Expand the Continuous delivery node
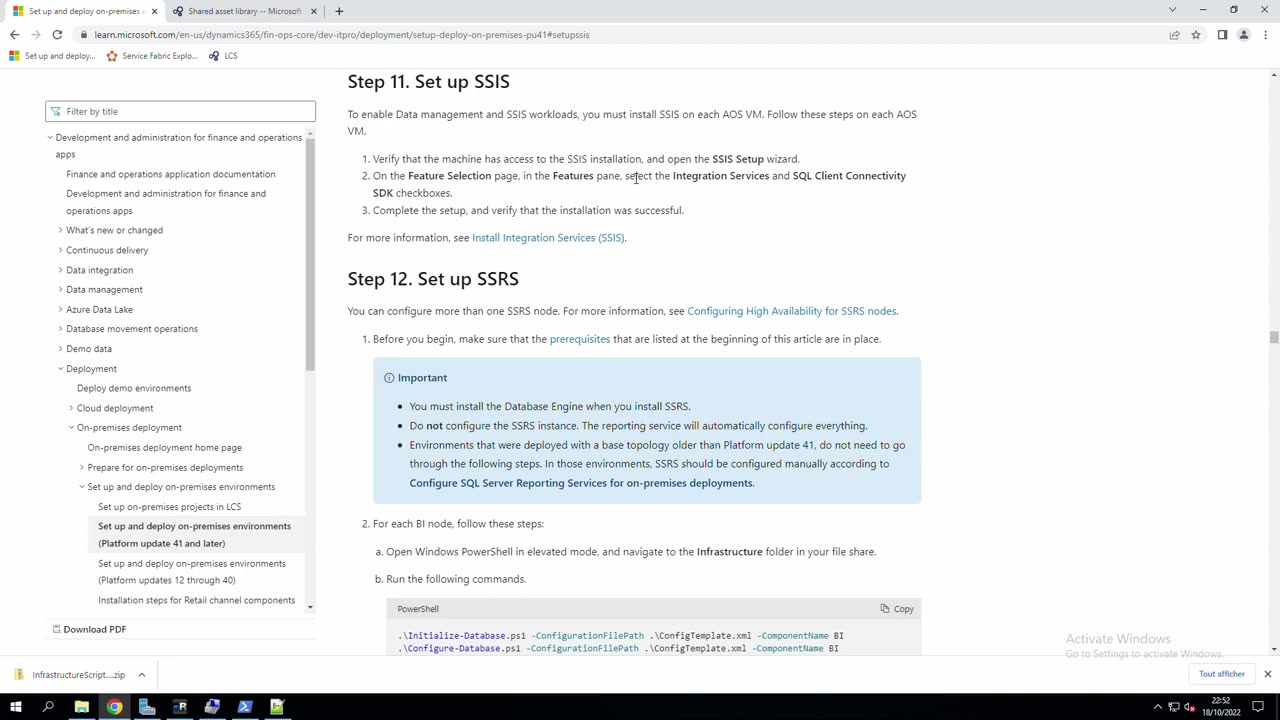 [x=60, y=250]
